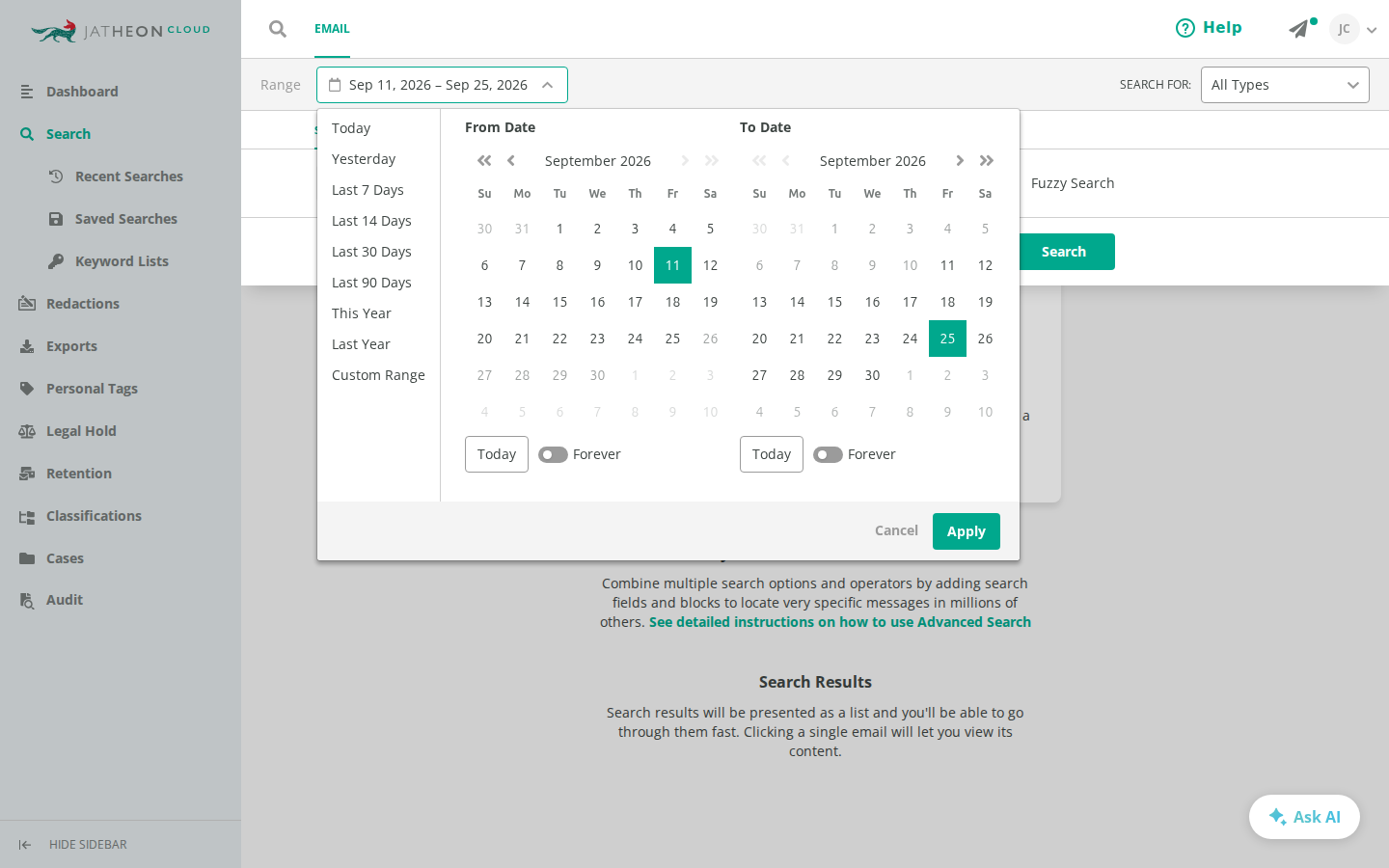Click the Classifications sidebar icon
Image resolution: width=1389 pixels, height=868 pixels.
(27, 516)
